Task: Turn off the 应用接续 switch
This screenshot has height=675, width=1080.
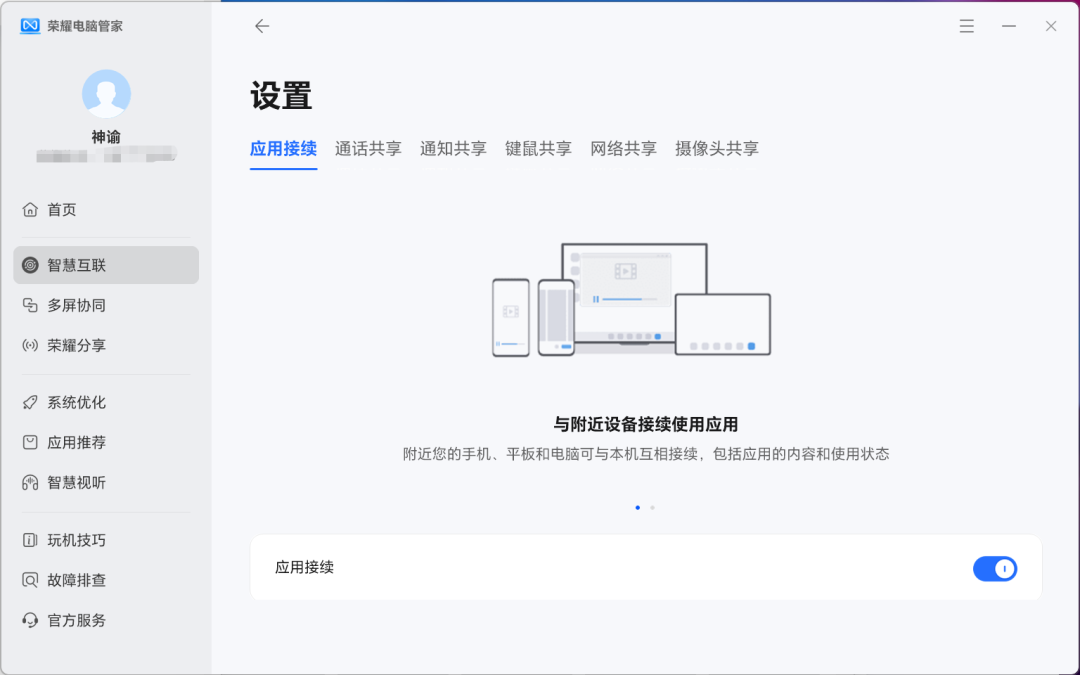Action: click(x=995, y=569)
